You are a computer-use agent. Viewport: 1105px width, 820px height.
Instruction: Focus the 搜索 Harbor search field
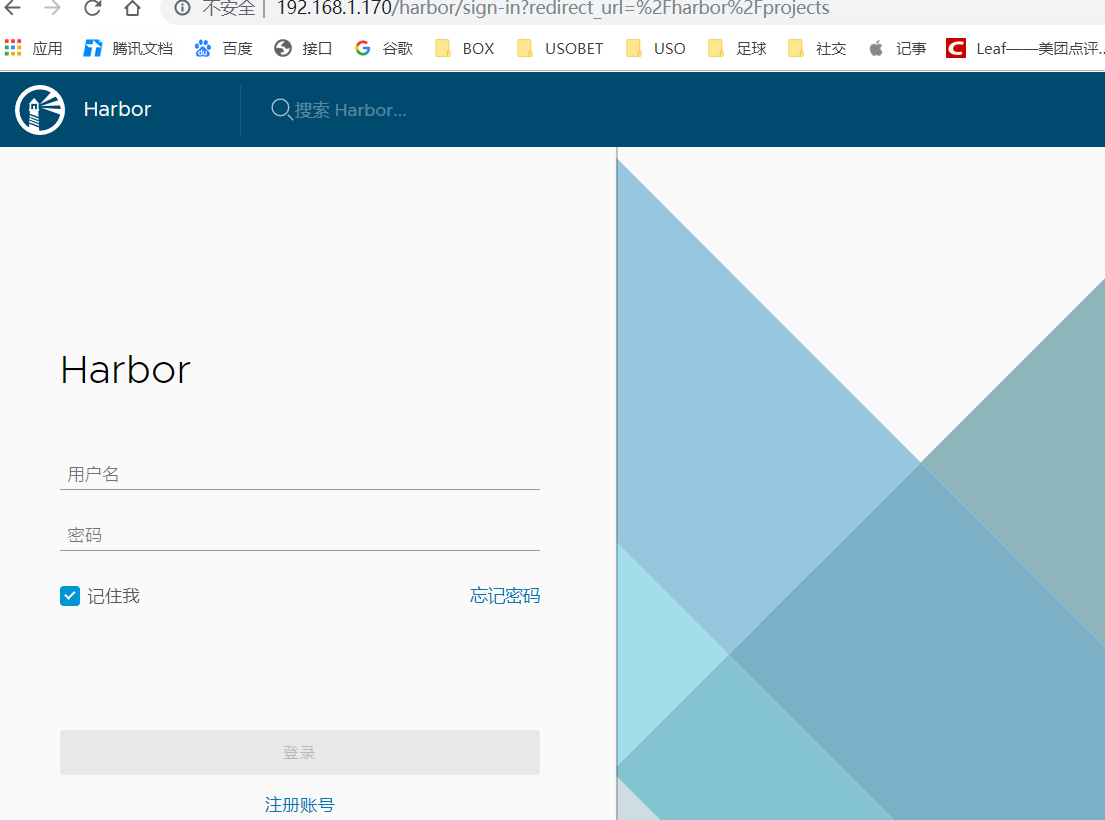click(x=350, y=110)
